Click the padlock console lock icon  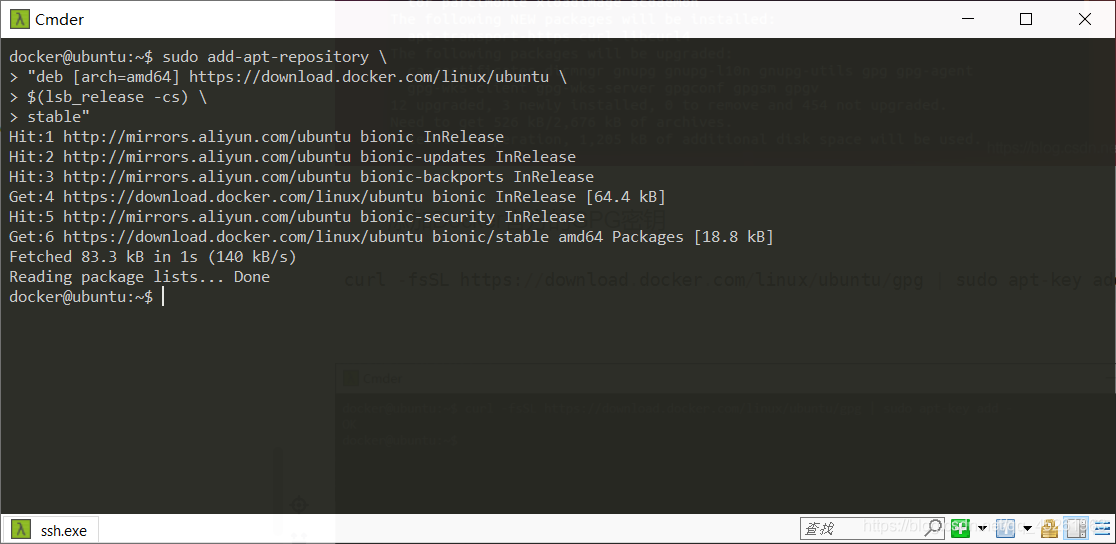(1050, 528)
